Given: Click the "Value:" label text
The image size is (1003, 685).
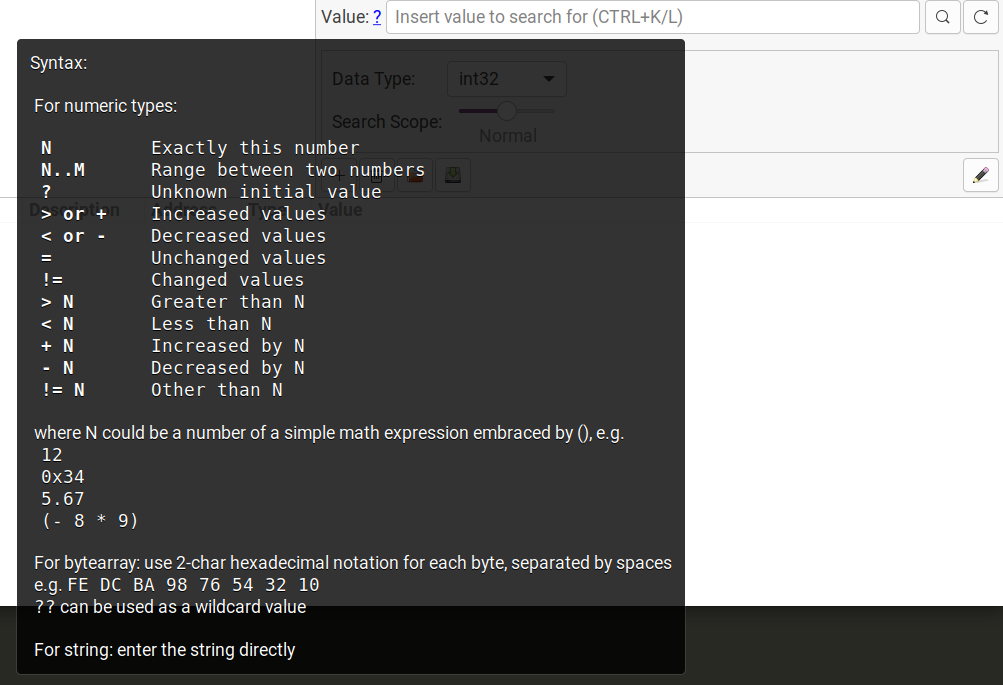Looking at the screenshot, I should click(x=345, y=17).
